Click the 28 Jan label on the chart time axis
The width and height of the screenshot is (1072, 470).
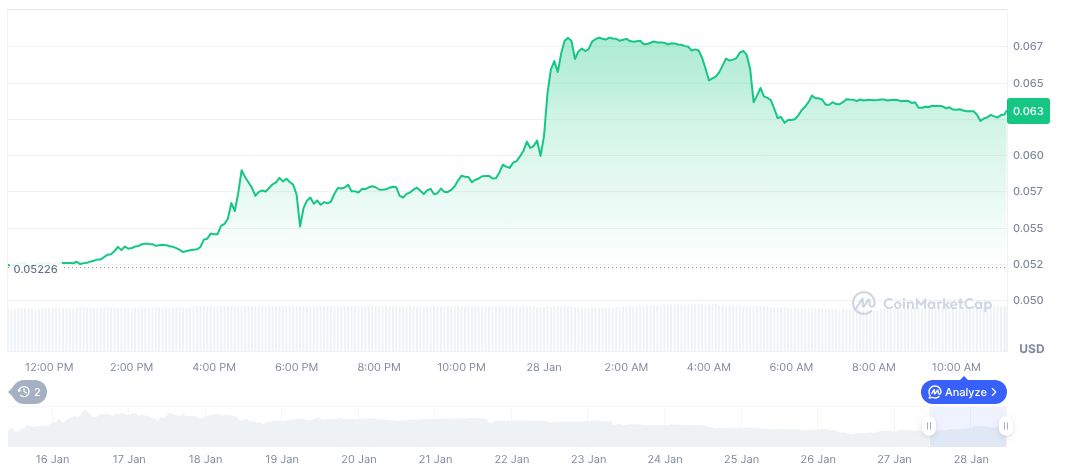544,367
